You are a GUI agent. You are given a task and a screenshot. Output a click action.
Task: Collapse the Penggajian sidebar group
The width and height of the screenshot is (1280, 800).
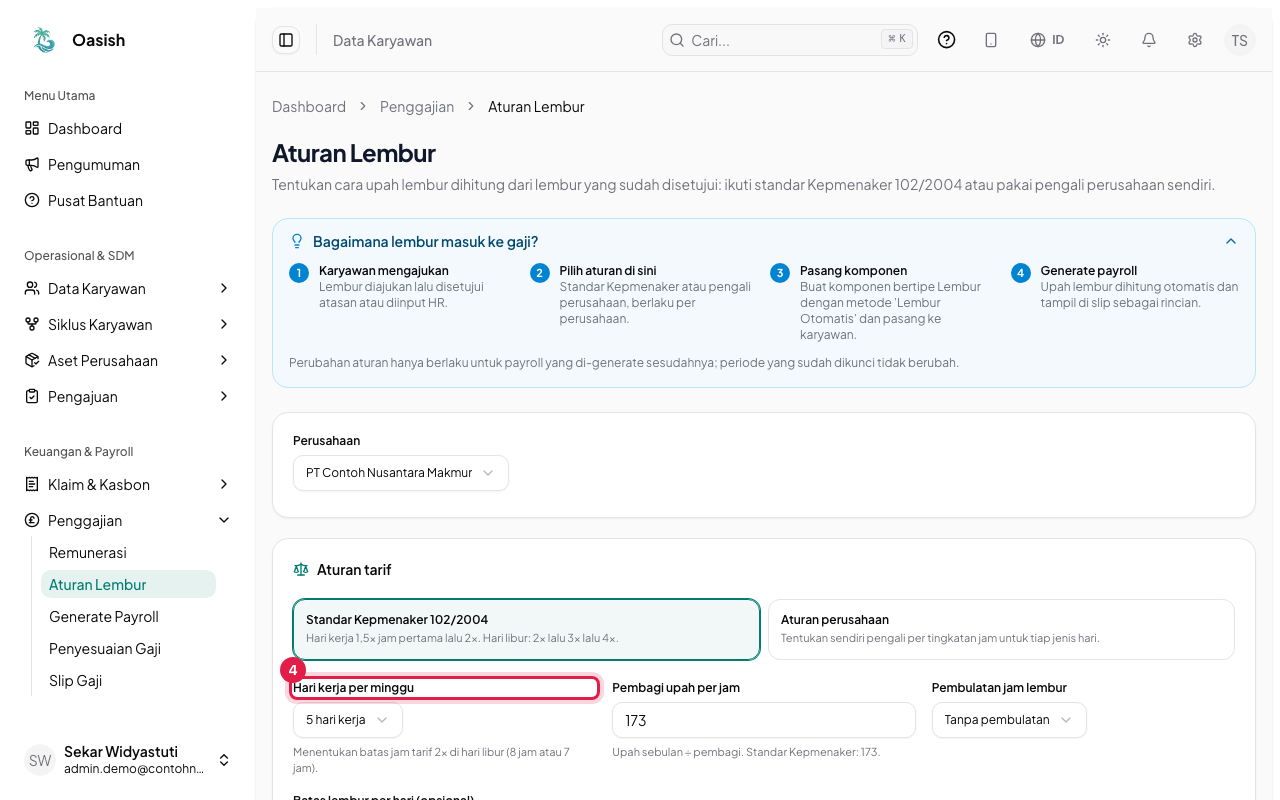(x=128, y=520)
